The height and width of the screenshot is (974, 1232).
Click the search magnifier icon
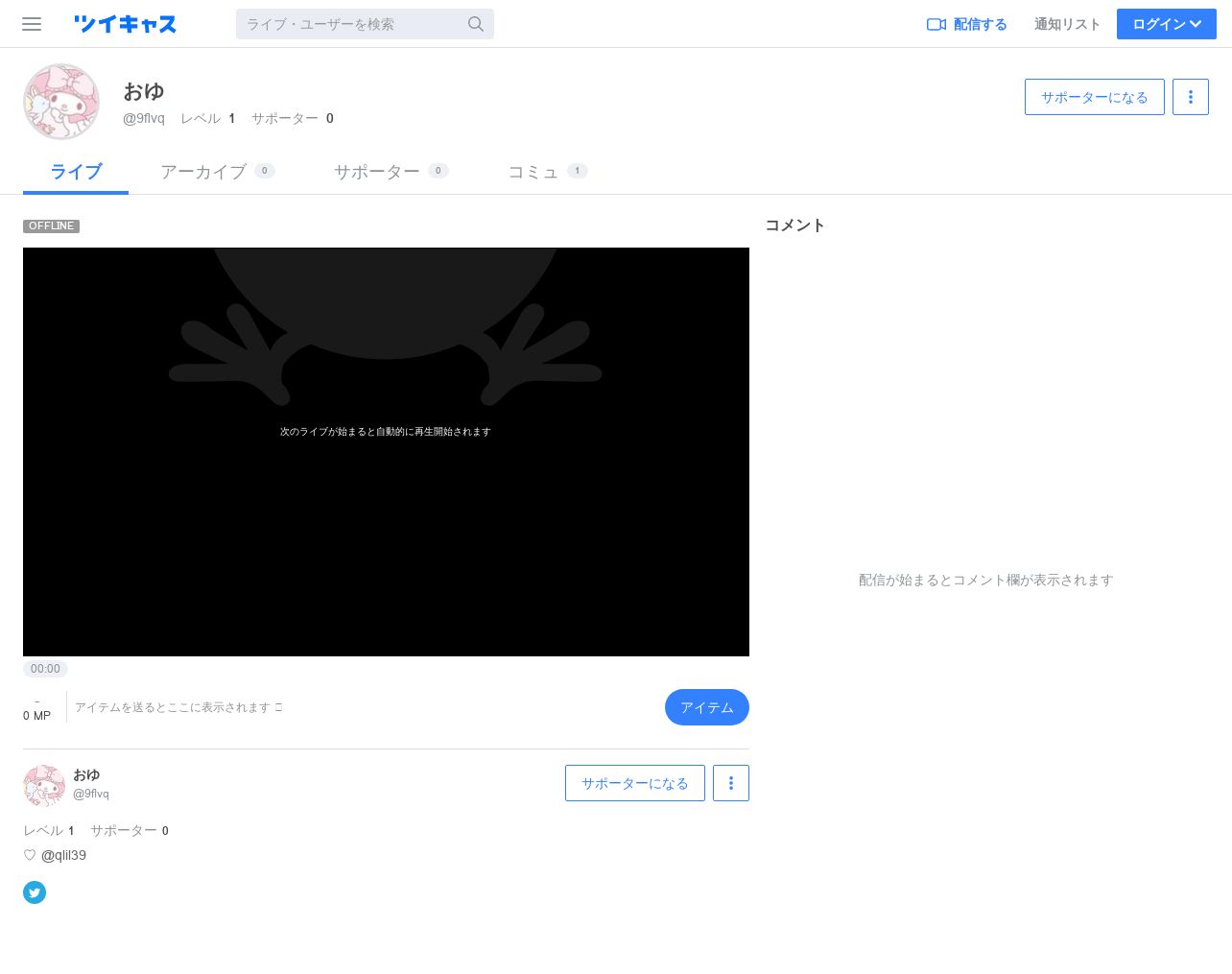(x=476, y=24)
